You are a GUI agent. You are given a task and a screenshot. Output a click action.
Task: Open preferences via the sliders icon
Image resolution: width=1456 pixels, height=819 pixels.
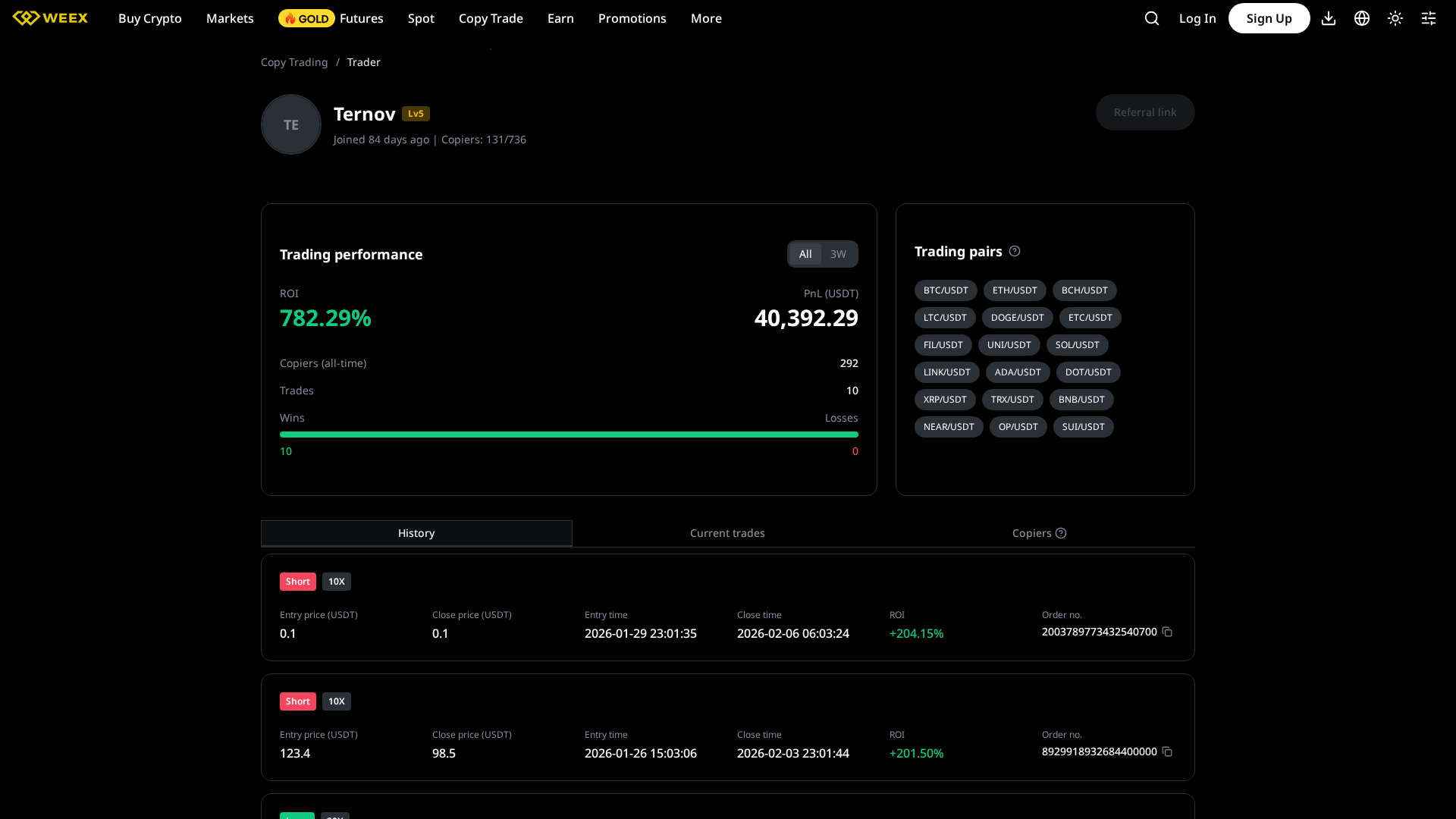[1429, 18]
